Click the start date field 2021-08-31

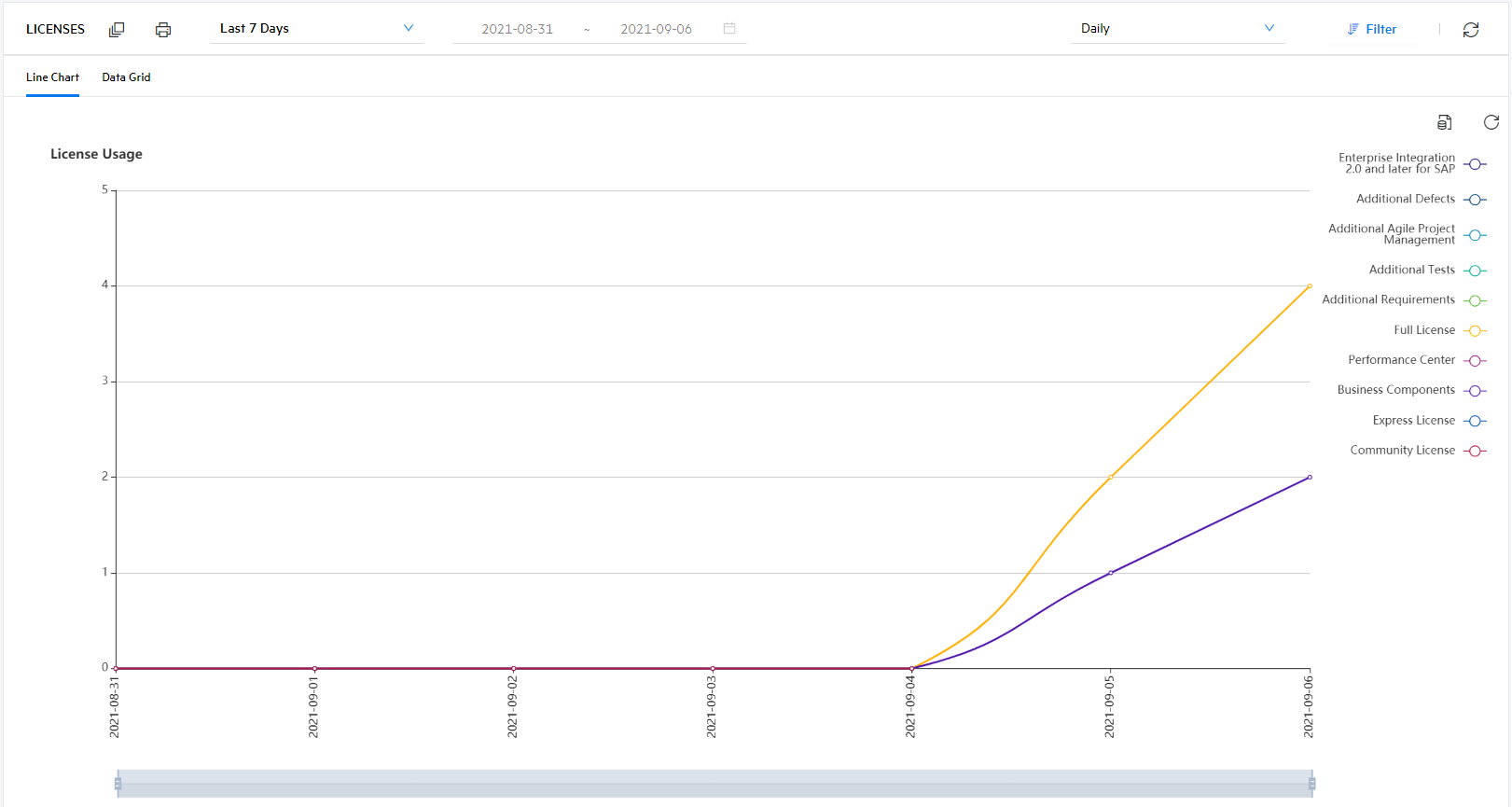pyautogui.click(x=517, y=30)
